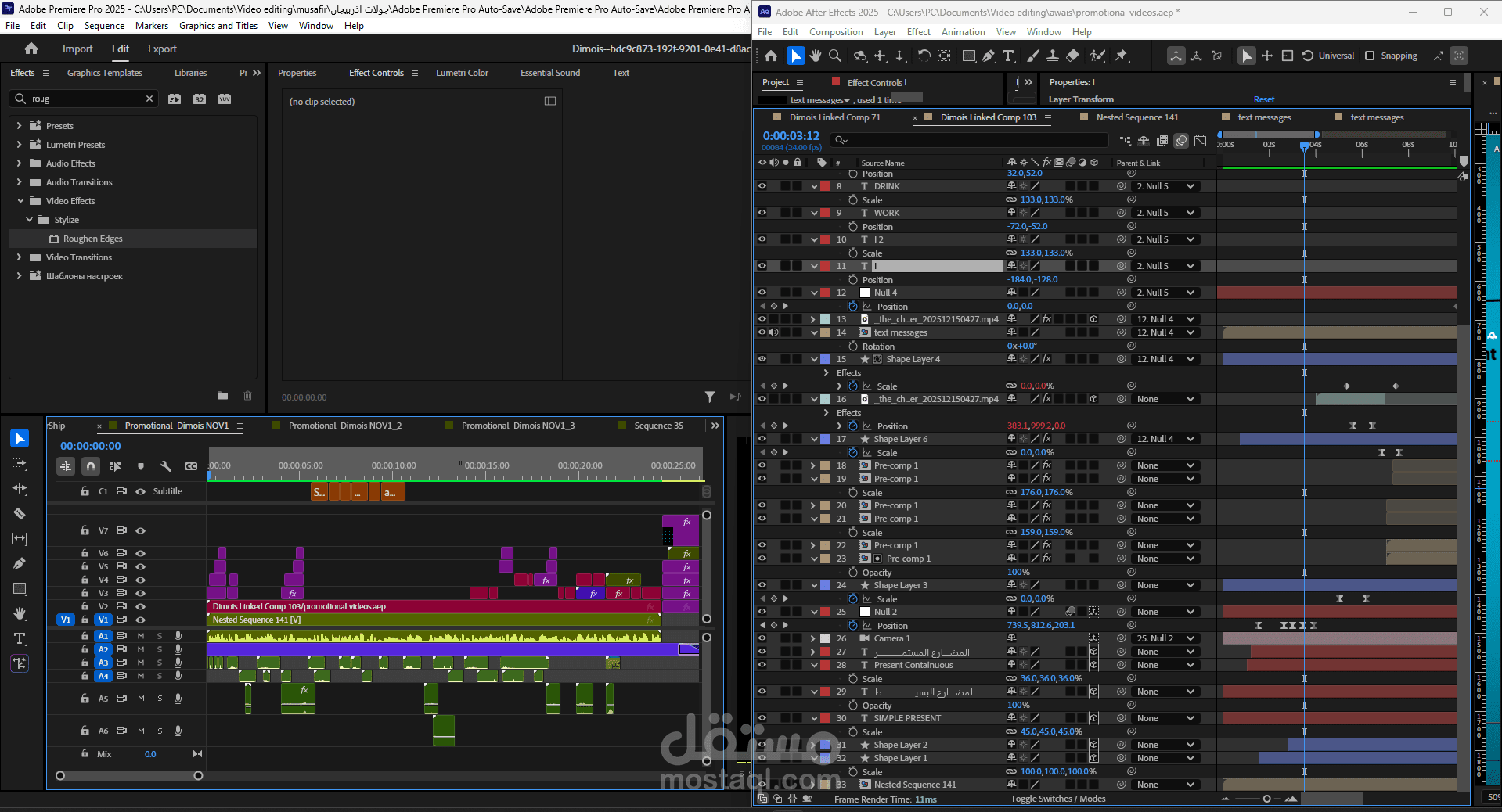1502x812 pixels.
Task: Select the Rotation tool in After Effects
Action: click(924, 56)
